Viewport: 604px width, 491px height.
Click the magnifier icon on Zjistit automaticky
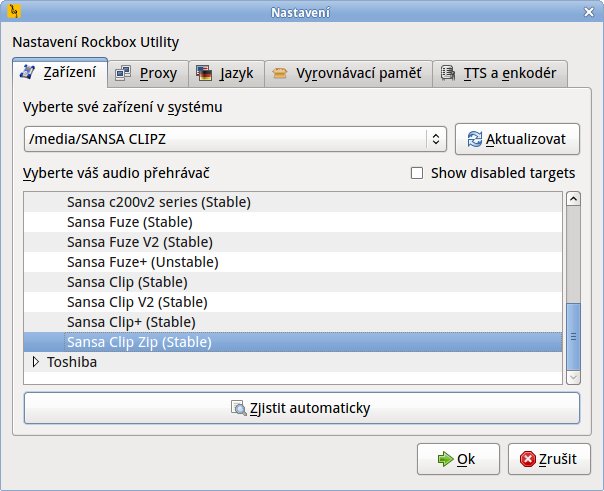pos(239,408)
